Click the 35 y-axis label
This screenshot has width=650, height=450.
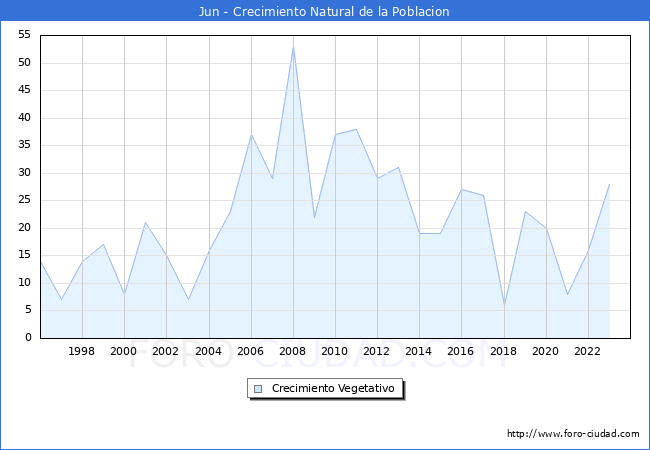(24, 145)
